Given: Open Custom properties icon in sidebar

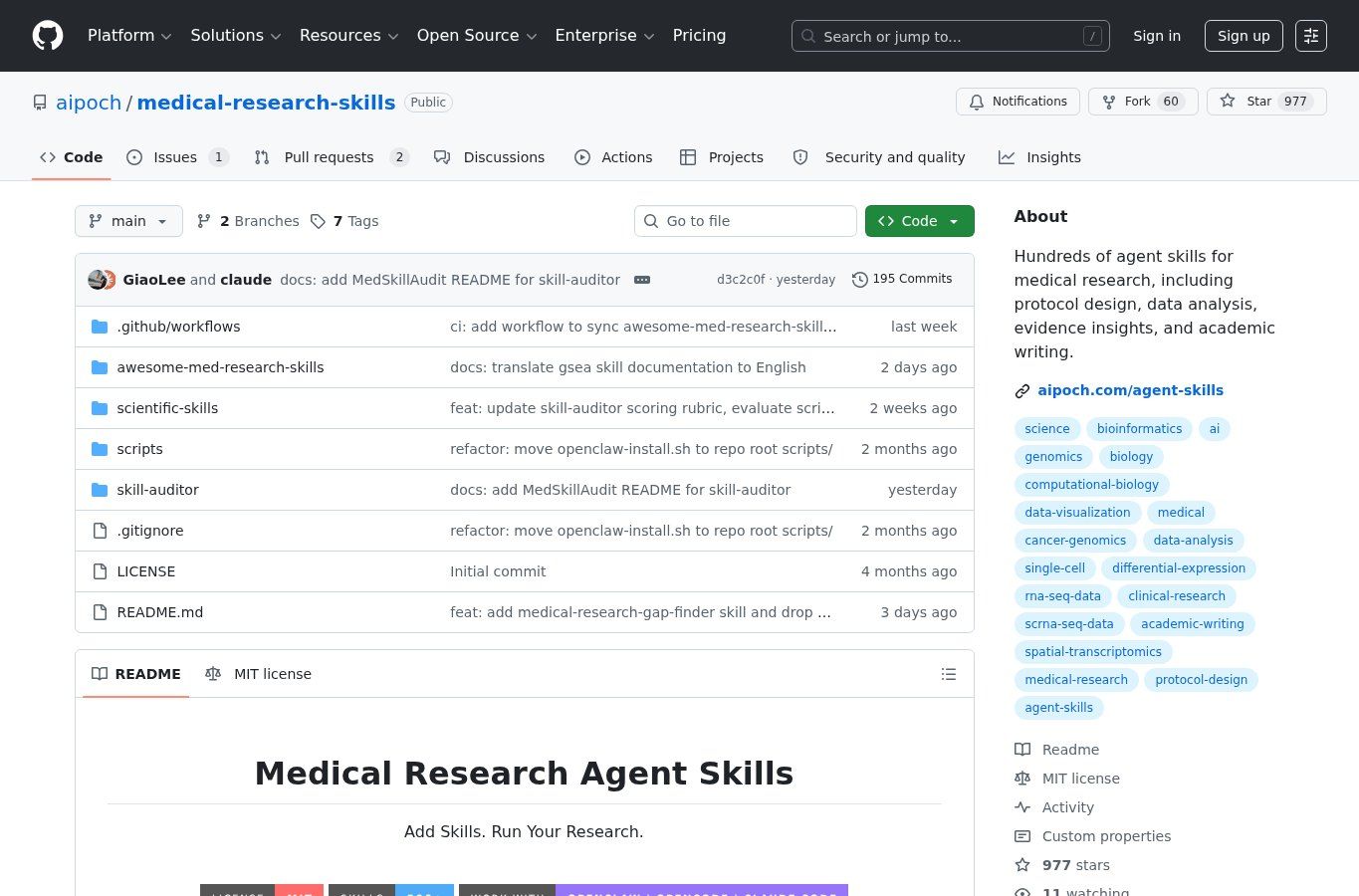Looking at the screenshot, I should point(1022,836).
